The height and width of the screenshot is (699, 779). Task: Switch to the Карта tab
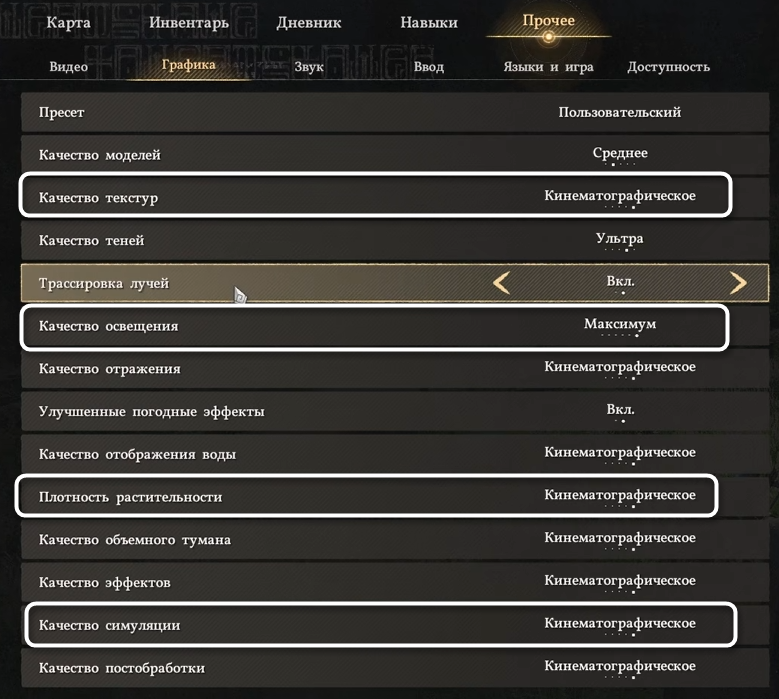pos(69,22)
